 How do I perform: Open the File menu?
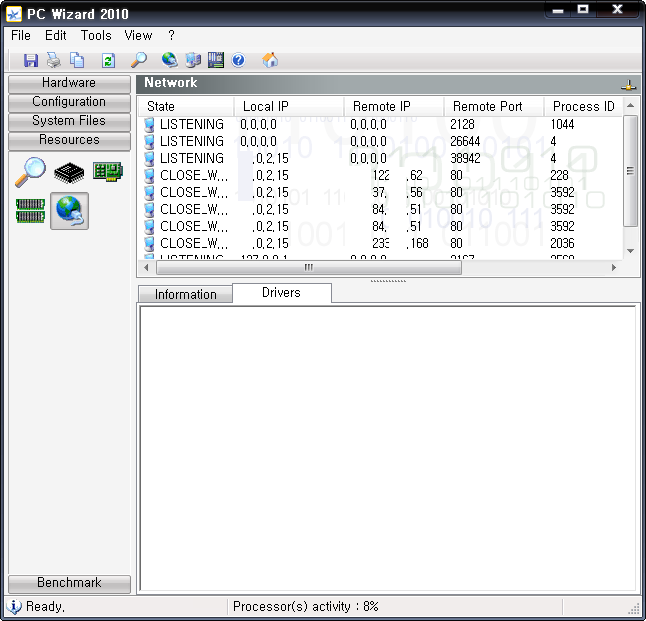pyautogui.click(x=21, y=36)
